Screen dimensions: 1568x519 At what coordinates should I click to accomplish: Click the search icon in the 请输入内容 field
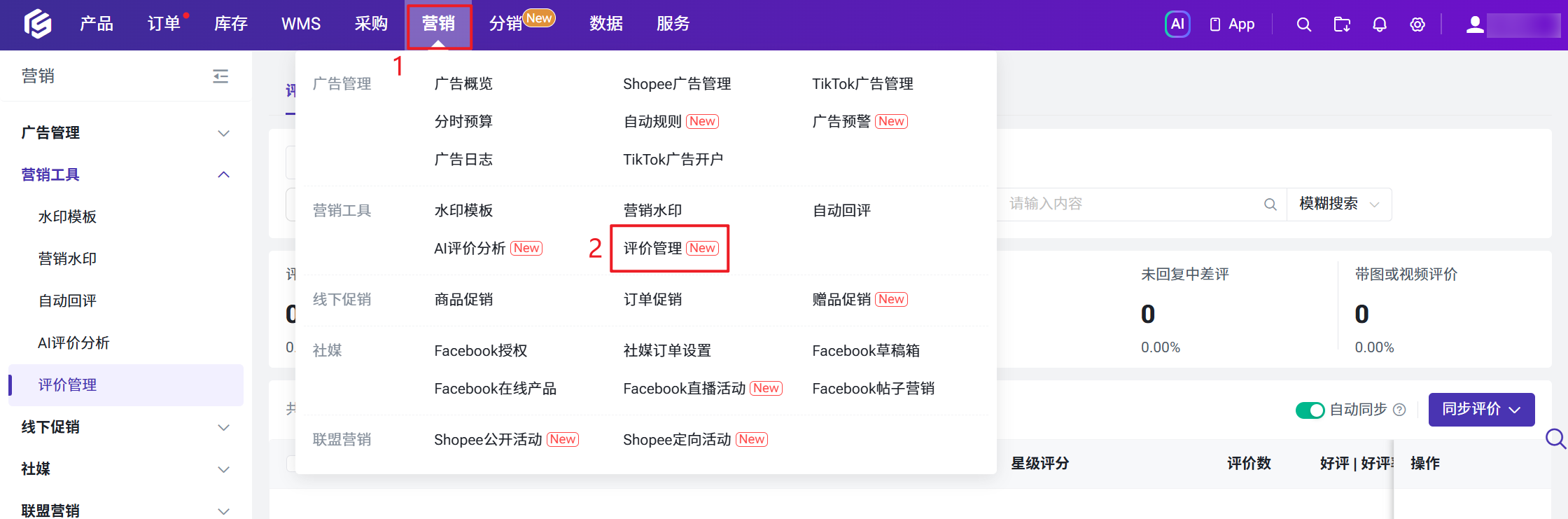pyautogui.click(x=1270, y=205)
